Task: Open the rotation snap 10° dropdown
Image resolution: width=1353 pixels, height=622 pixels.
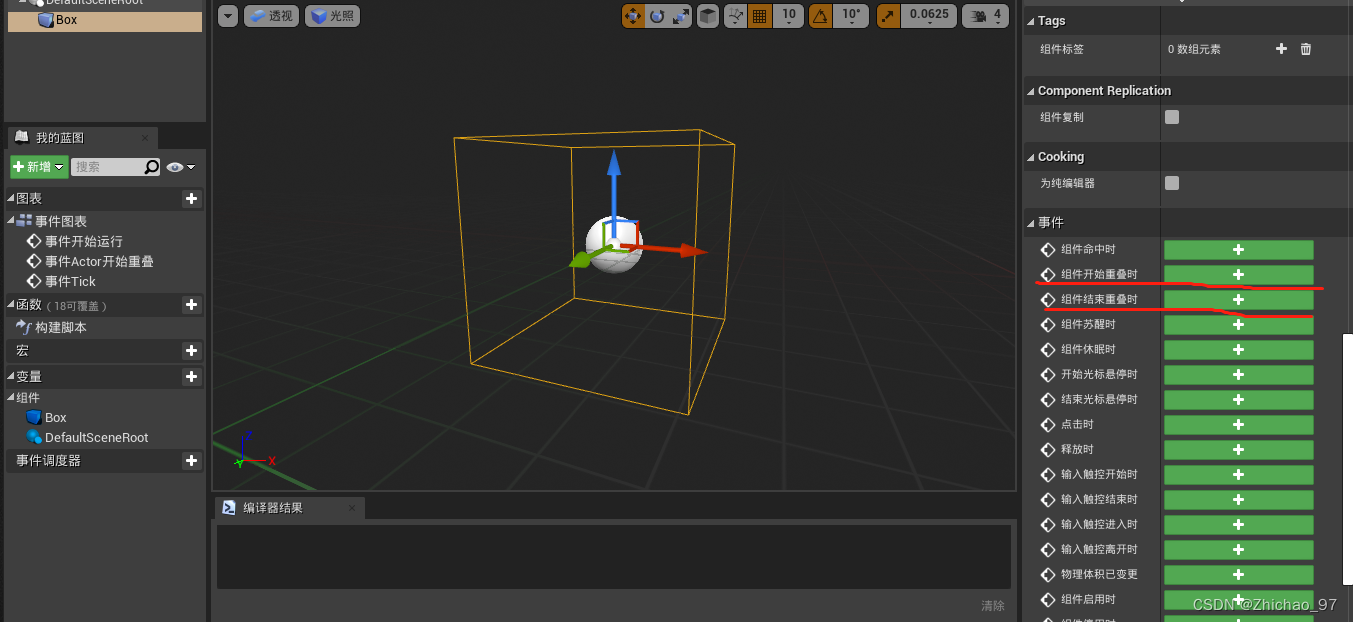Action: coord(851,16)
